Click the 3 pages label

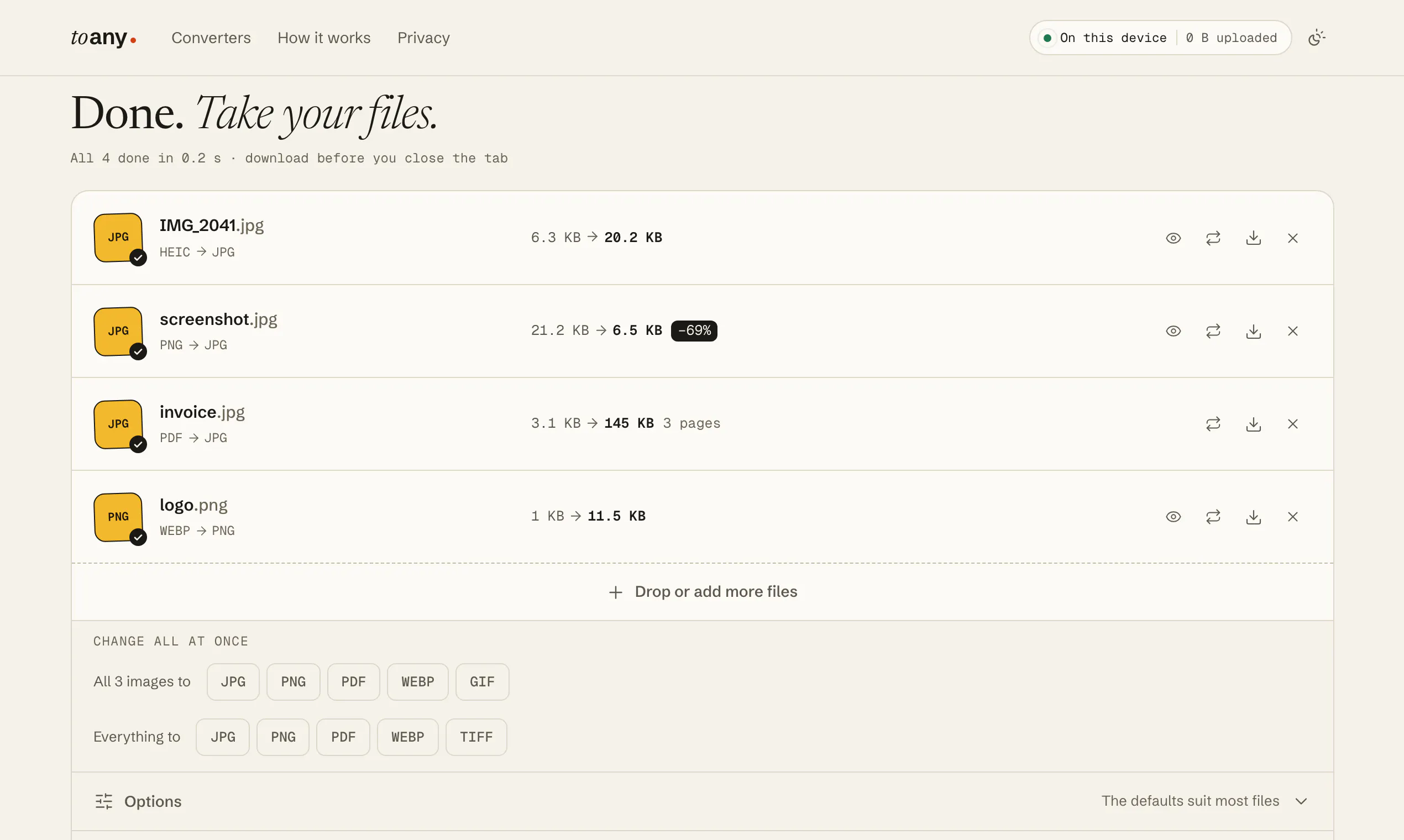point(692,423)
